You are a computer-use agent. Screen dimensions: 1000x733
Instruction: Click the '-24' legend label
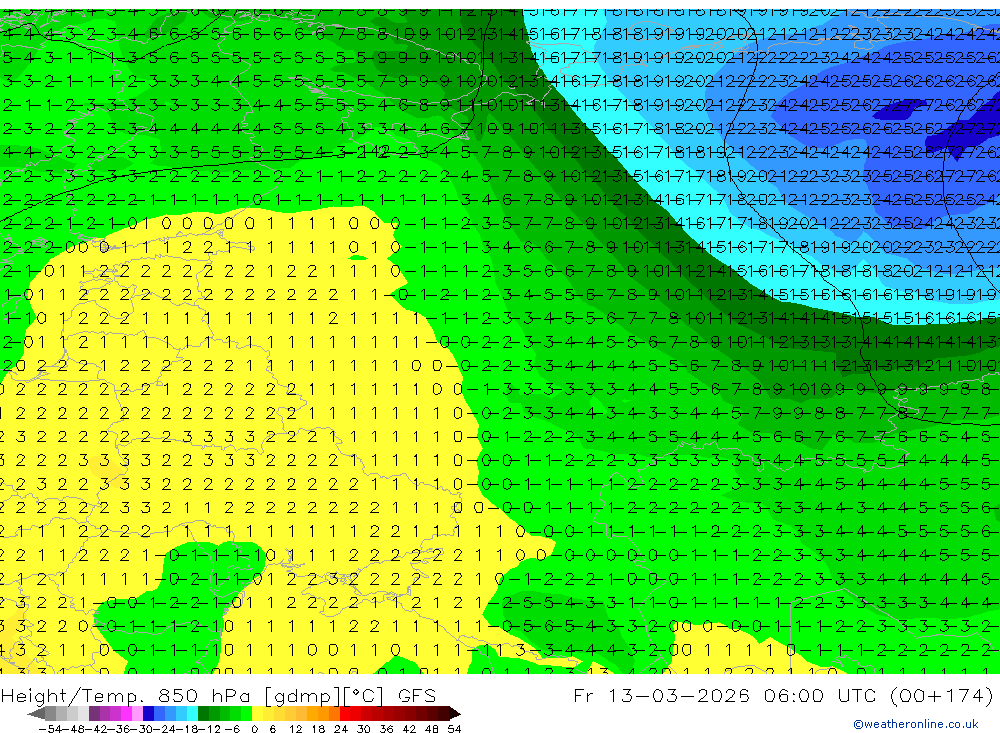pyautogui.click(x=165, y=729)
